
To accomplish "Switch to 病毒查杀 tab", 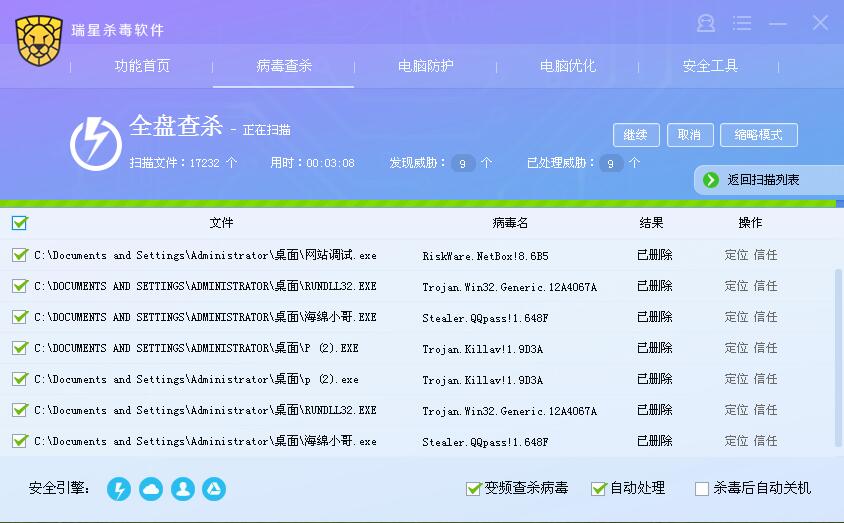I will click(284, 66).
